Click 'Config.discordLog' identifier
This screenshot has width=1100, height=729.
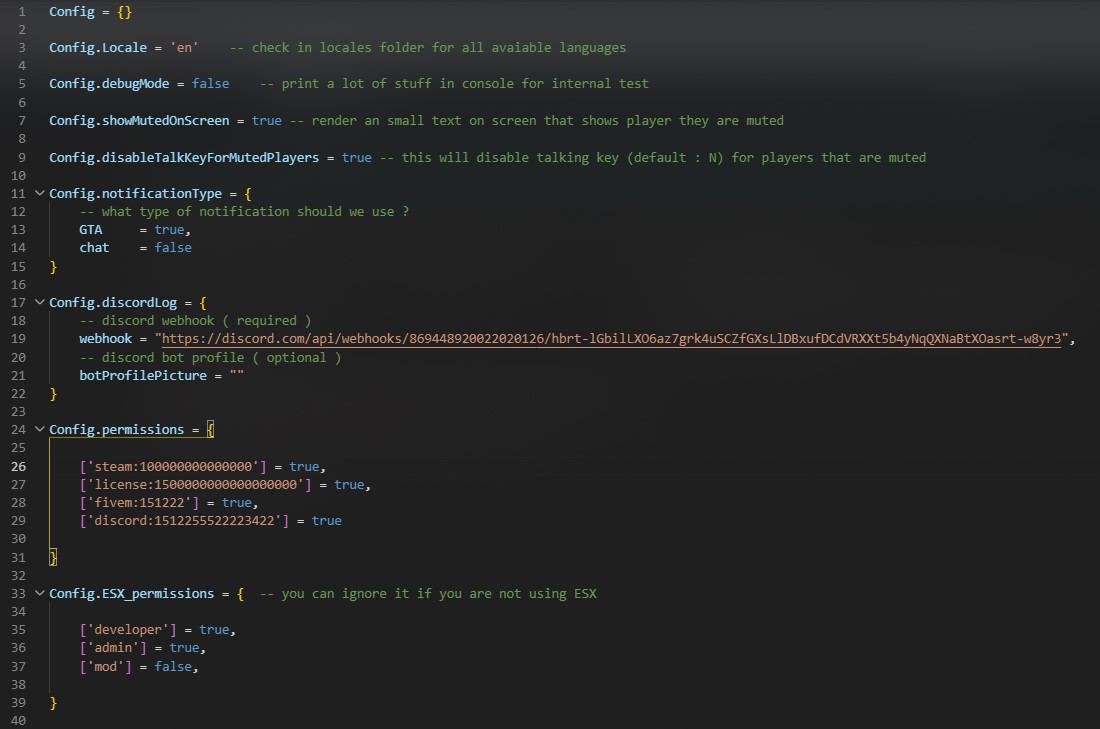pos(113,303)
